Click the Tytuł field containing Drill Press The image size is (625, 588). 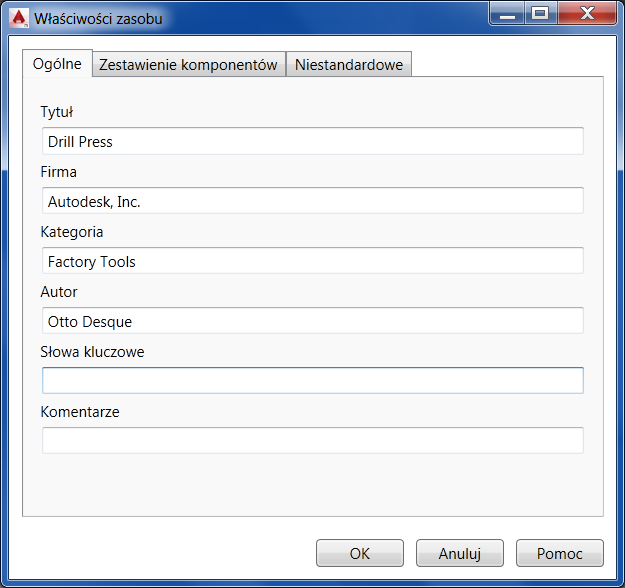point(312,141)
